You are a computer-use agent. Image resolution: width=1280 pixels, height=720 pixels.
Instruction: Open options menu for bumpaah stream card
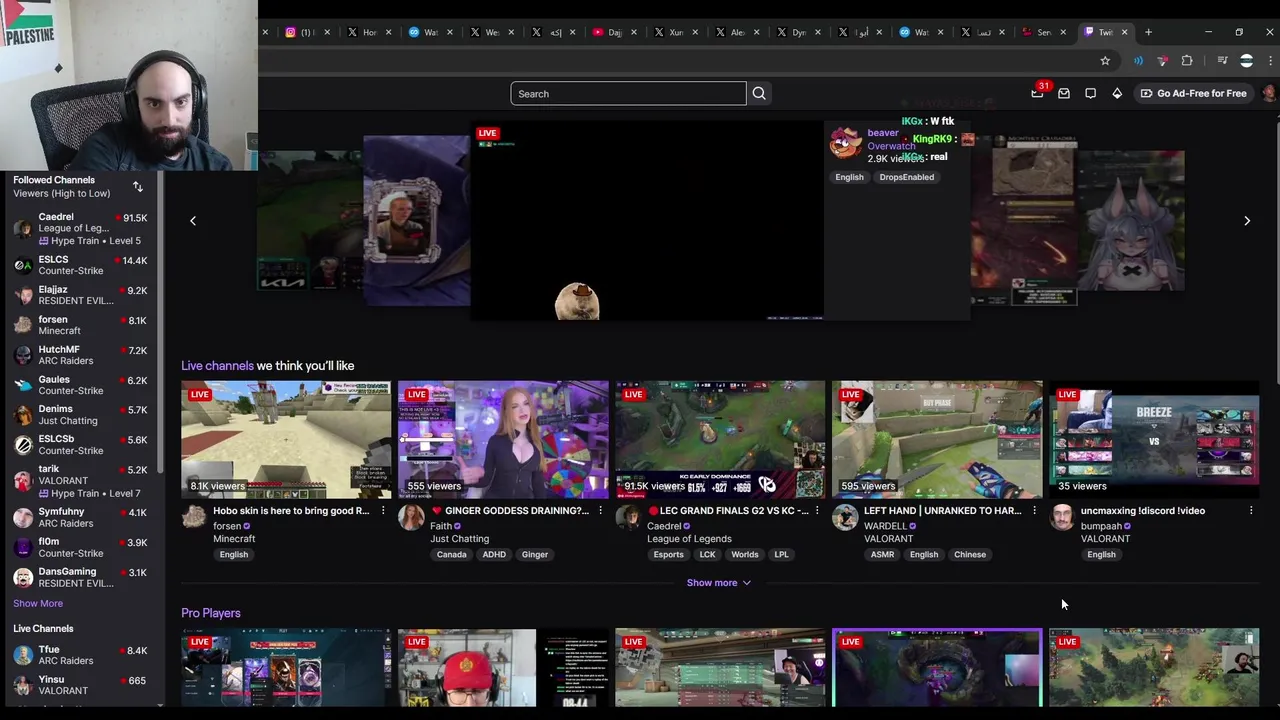click(x=1251, y=511)
